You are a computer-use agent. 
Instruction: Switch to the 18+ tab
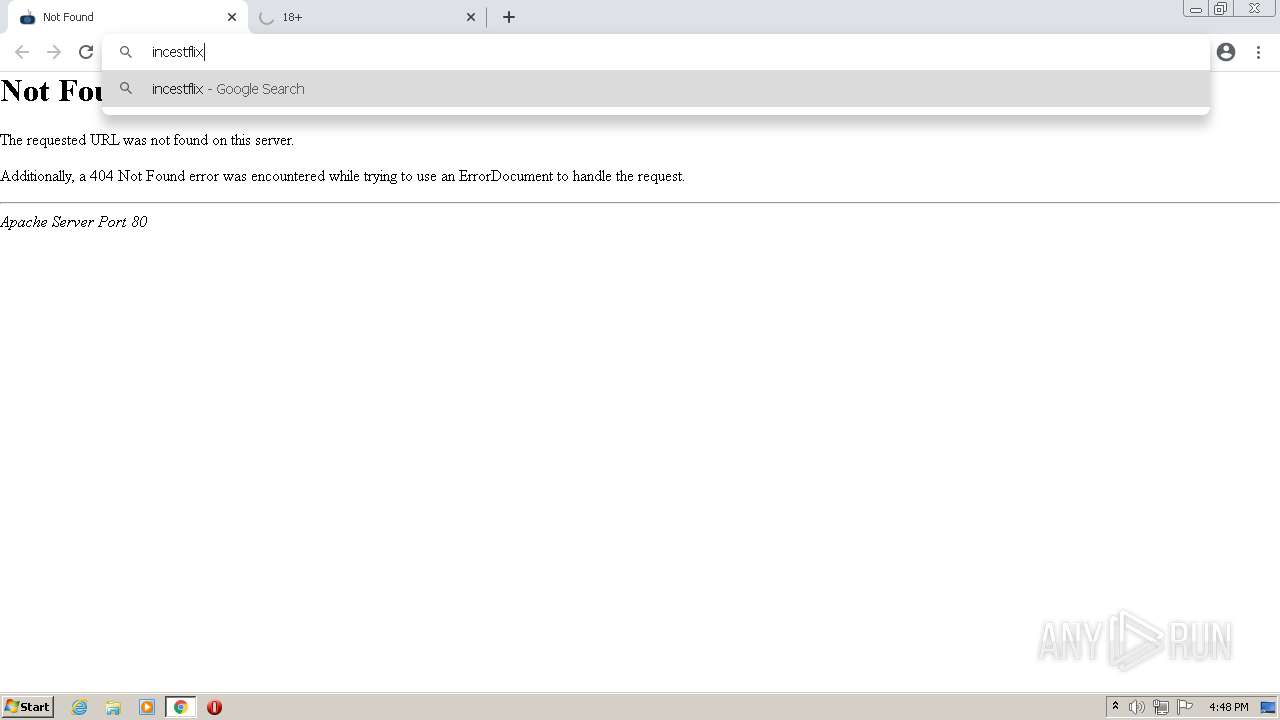coord(367,17)
